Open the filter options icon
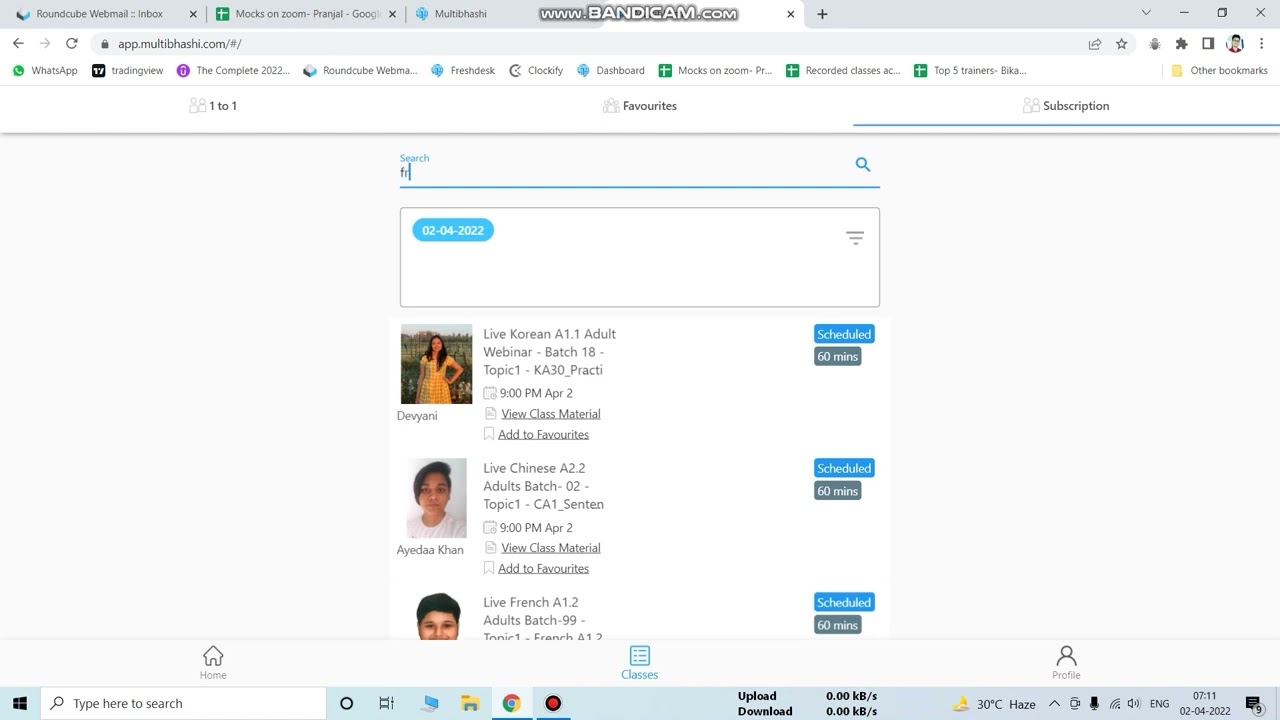Viewport: 1280px width, 720px height. (855, 238)
